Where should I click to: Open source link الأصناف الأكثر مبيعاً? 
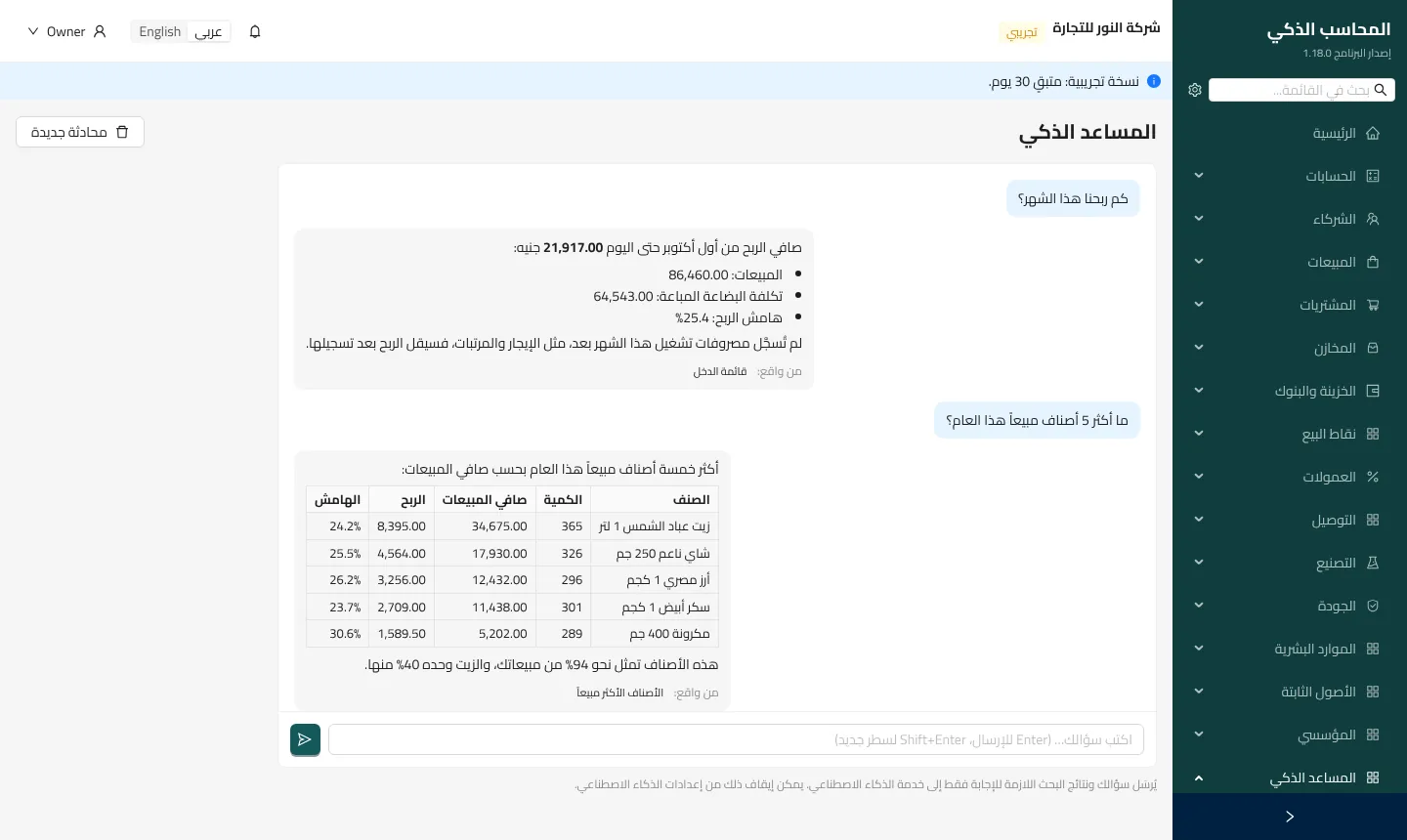pos(619,693)
